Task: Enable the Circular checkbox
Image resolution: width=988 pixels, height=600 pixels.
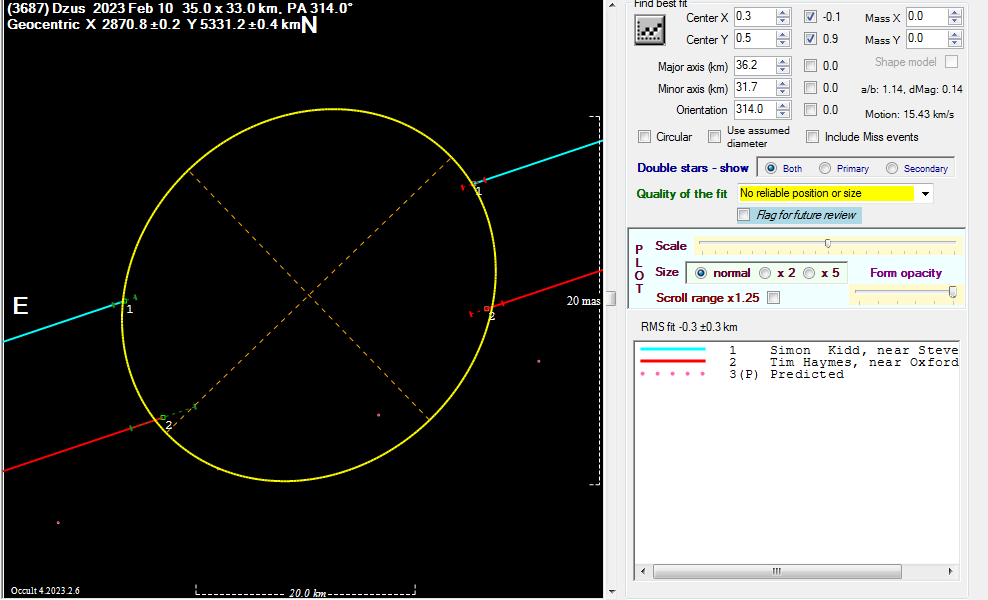Action: 645,137
